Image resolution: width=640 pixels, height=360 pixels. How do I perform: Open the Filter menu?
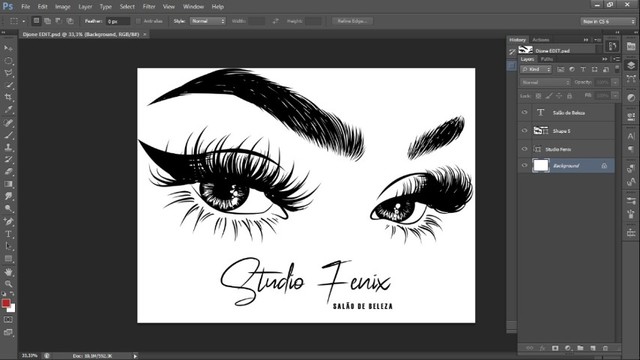click(149, 7)
